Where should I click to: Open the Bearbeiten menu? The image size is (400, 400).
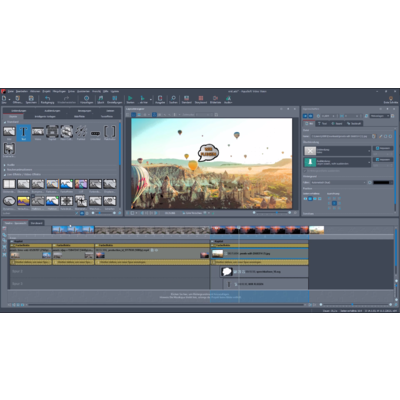pos(22,91)
